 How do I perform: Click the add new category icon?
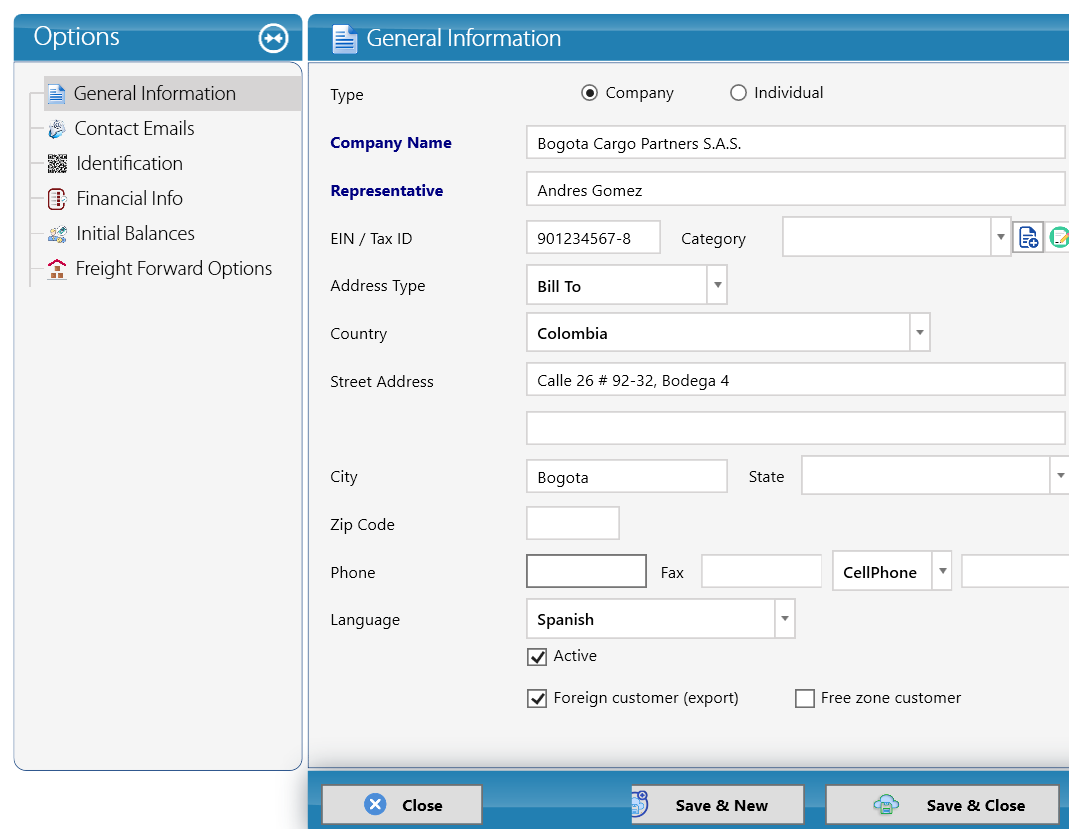1028,237
